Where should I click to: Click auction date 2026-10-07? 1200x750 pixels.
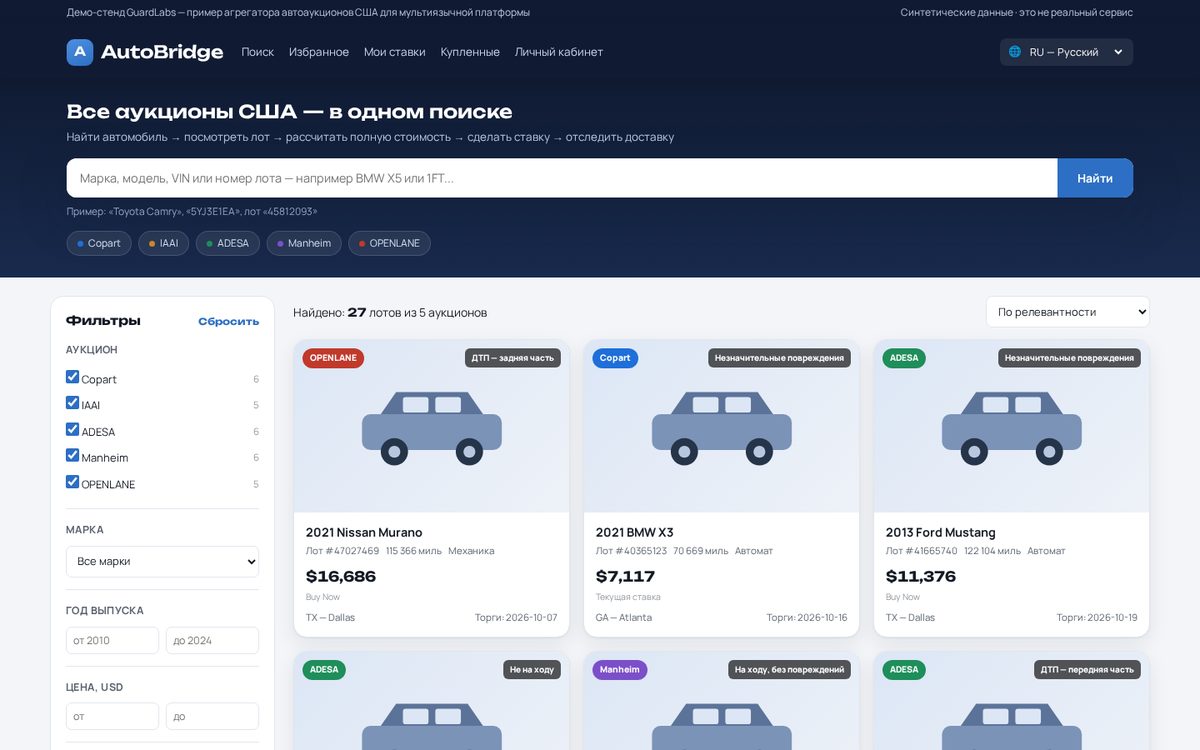(x=516, y=618)
